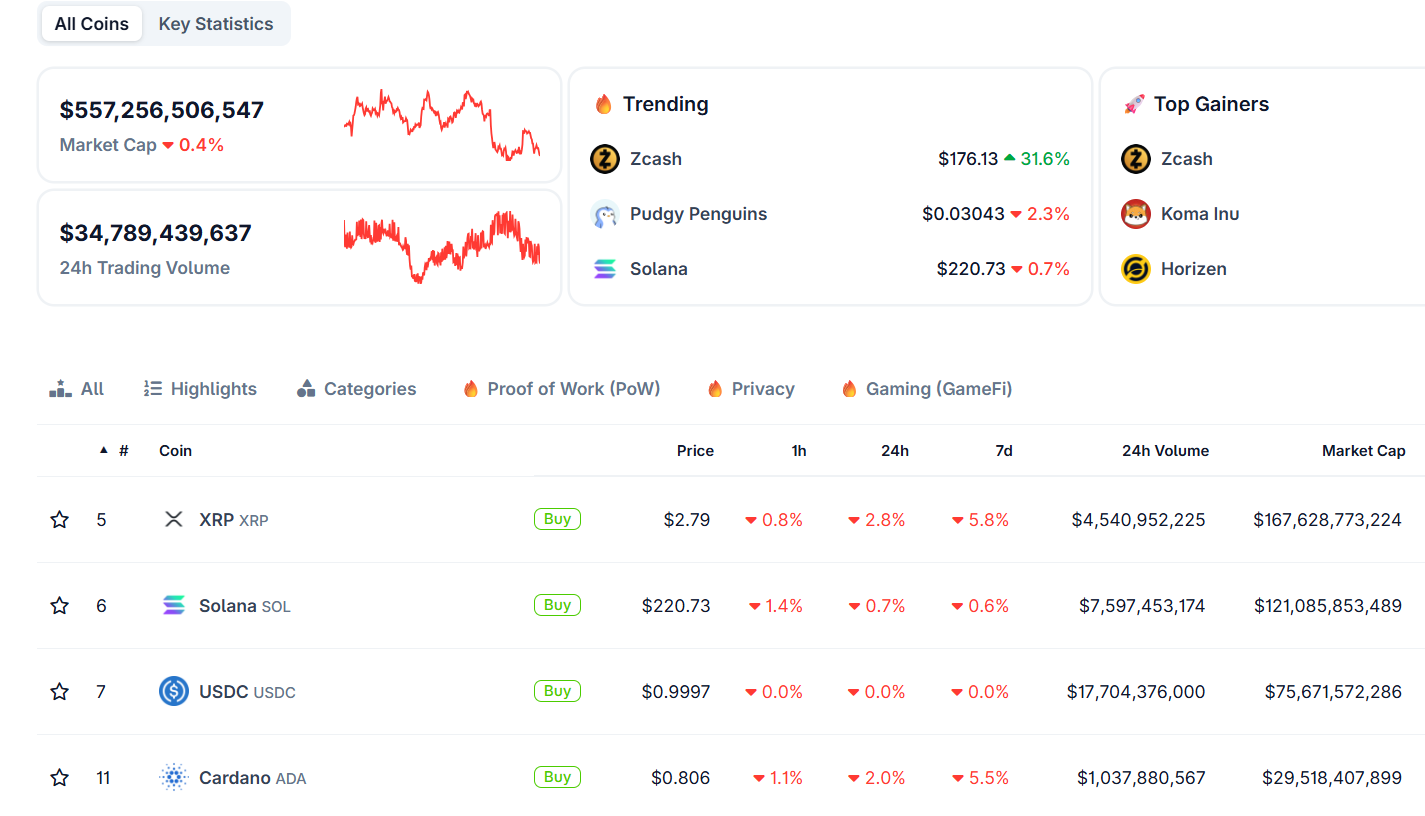This screenshot has height=816, width=1425.
Task: Click the Cardano logo icon
Action: [x=174, y=778]
